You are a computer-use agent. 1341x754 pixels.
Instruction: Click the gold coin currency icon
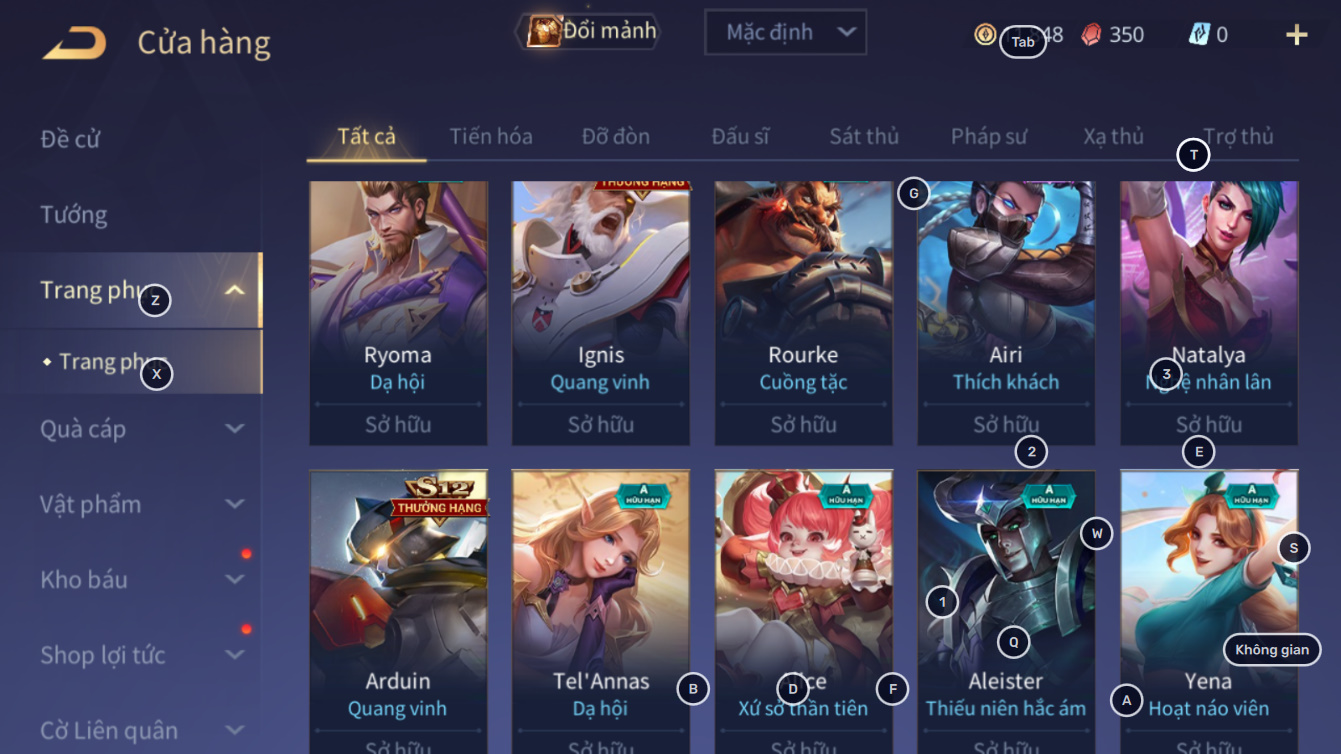point(985,34)
